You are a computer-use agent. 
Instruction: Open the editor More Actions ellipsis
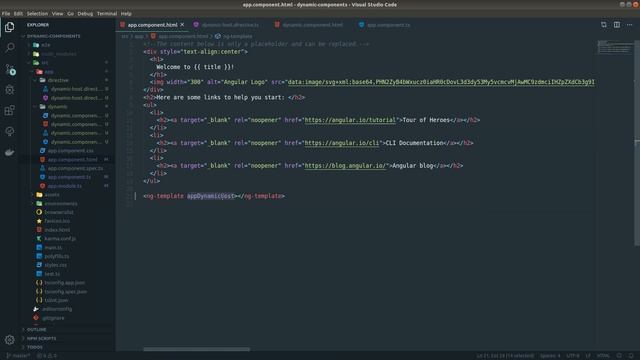point(630,25)
